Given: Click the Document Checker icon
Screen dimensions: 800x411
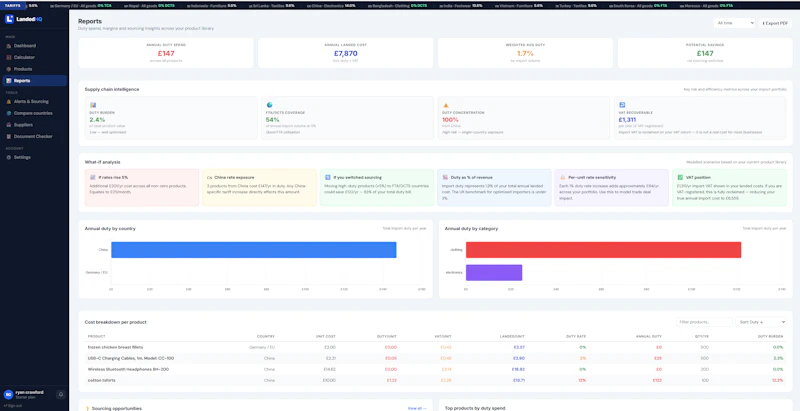Looking at the screenshot, I should point(9,137).
